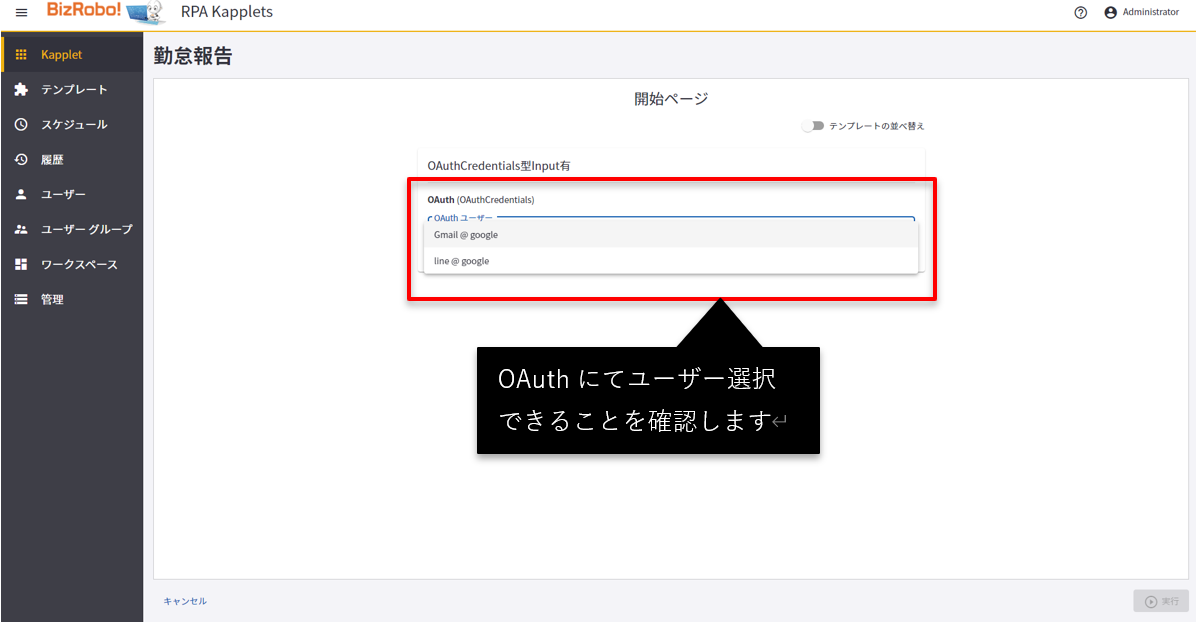Select the 管理 (management) list icon
The image size is (1196, 625).
pyautogui.click(x=21, y=299)
